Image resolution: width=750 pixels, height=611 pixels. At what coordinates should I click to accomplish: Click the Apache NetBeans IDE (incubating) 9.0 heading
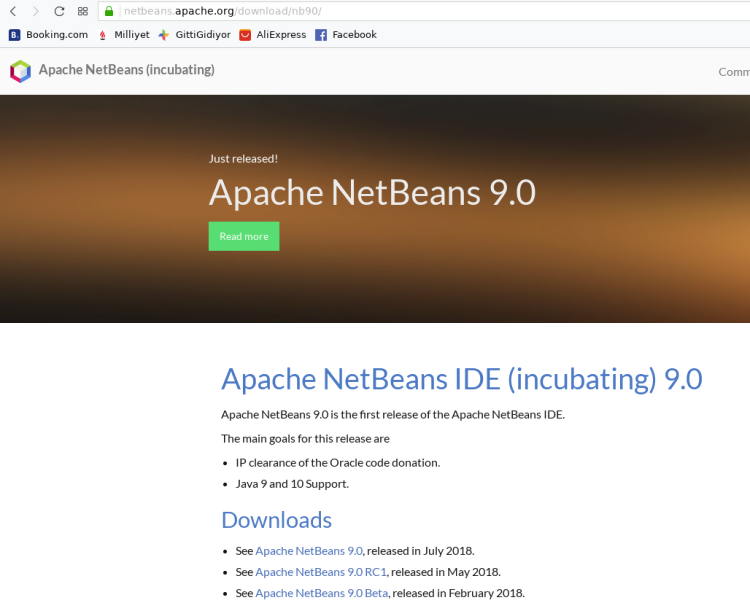click(x=462, y=379)
